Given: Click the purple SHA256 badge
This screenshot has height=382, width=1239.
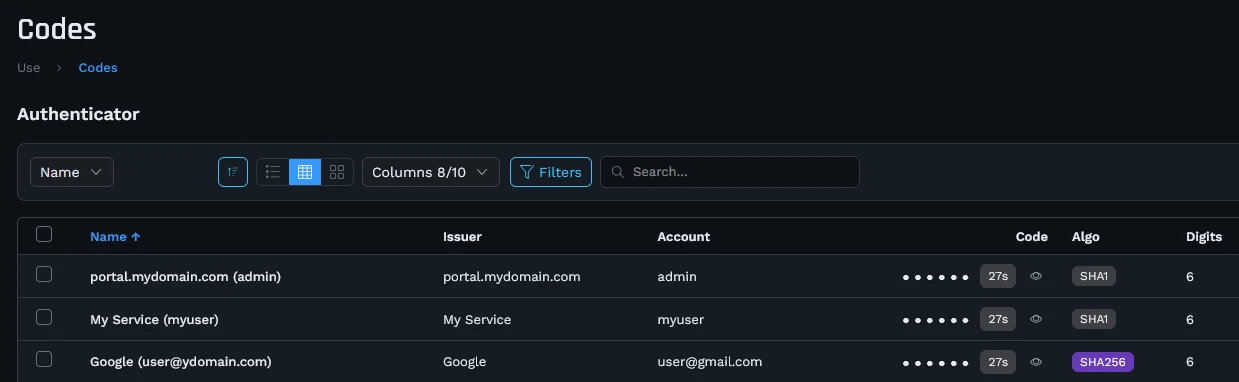Looking at the screenshot, I should [1102, 362].
